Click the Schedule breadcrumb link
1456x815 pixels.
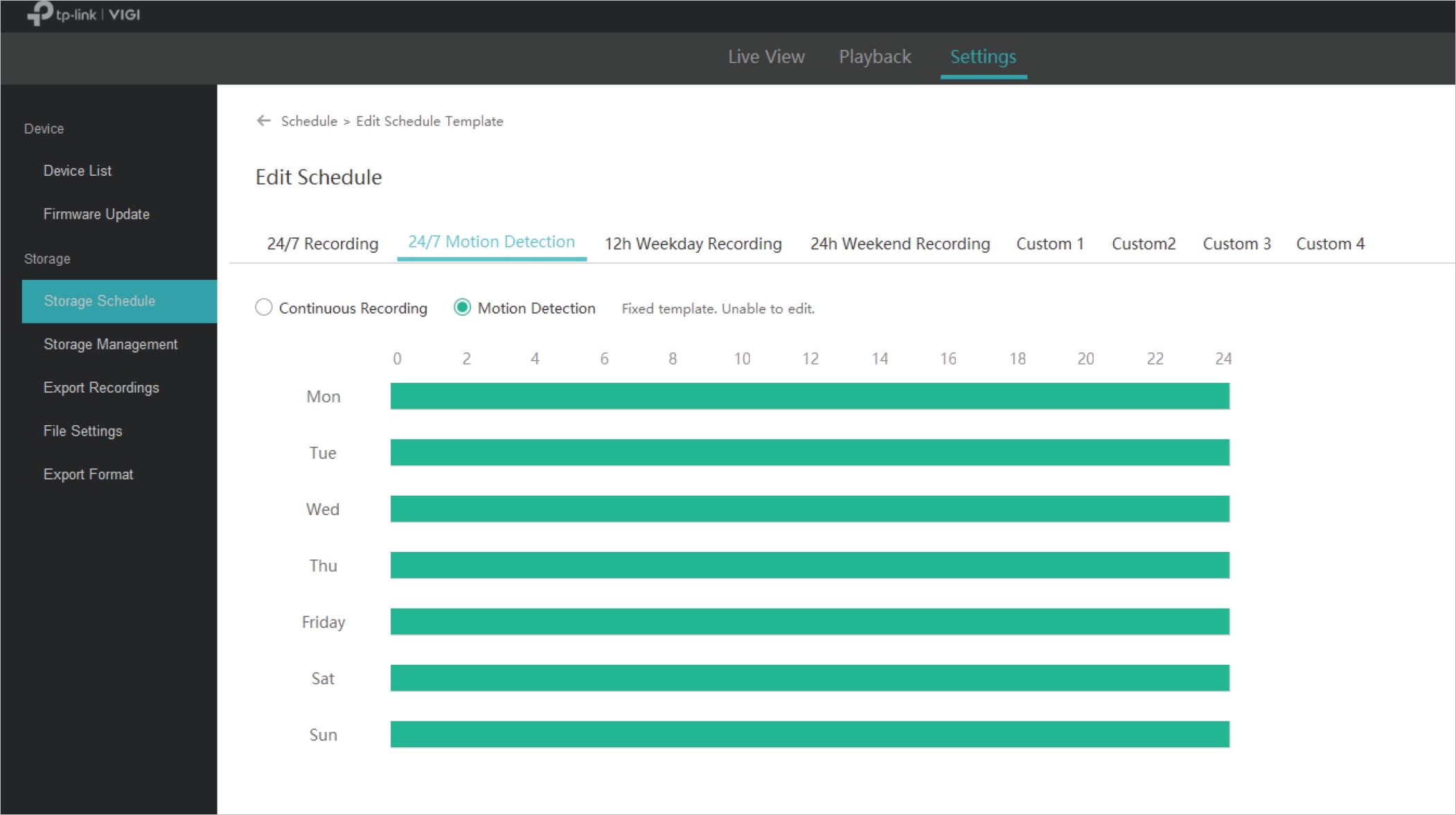pos(309,121)
